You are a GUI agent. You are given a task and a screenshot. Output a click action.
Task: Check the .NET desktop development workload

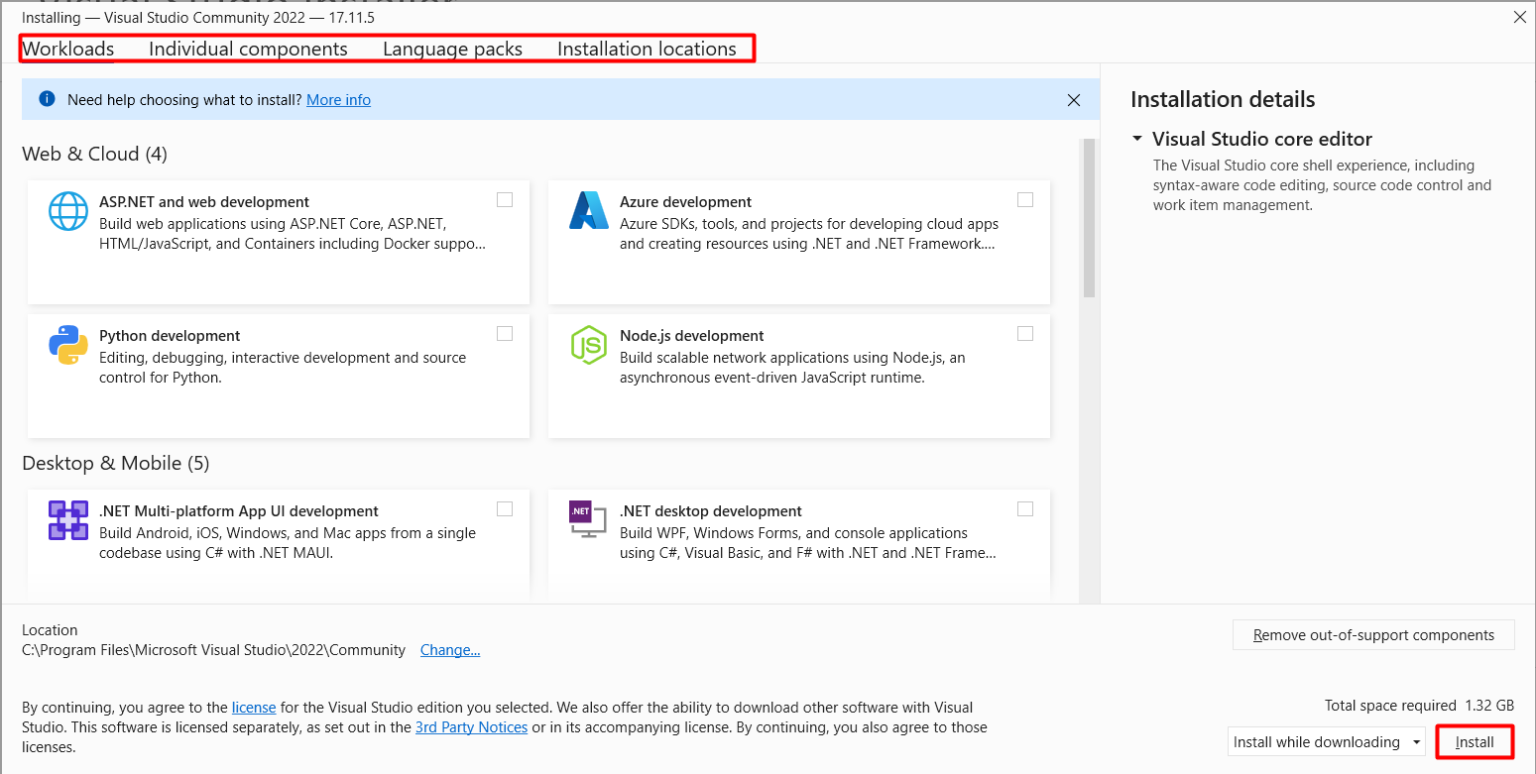pyautogui.click(x=1025, y=508)
